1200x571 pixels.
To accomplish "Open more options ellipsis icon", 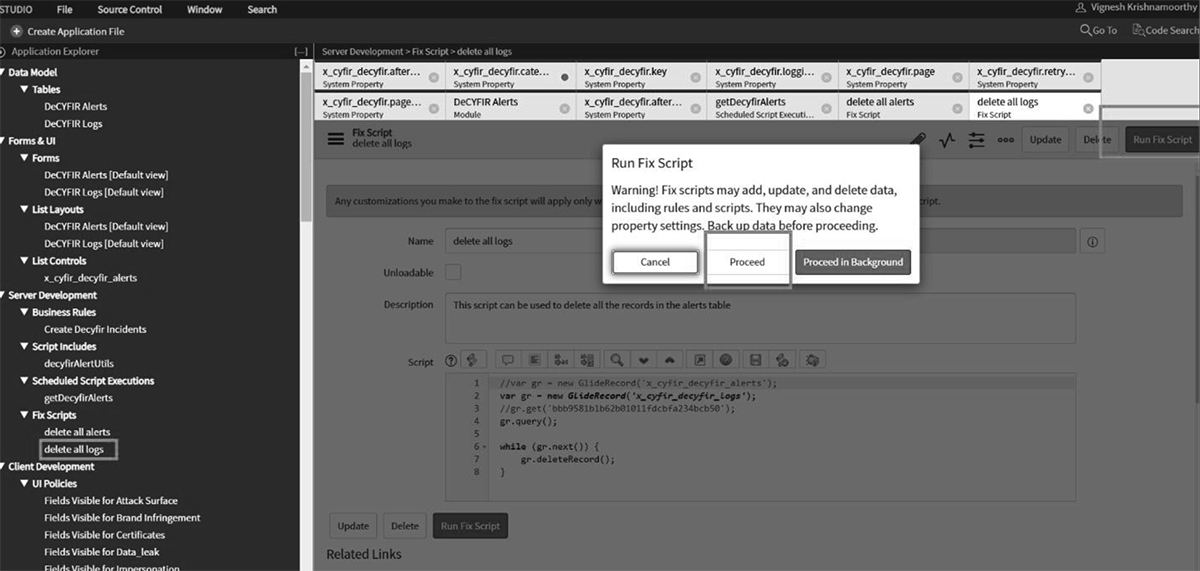I will 1005,140.
